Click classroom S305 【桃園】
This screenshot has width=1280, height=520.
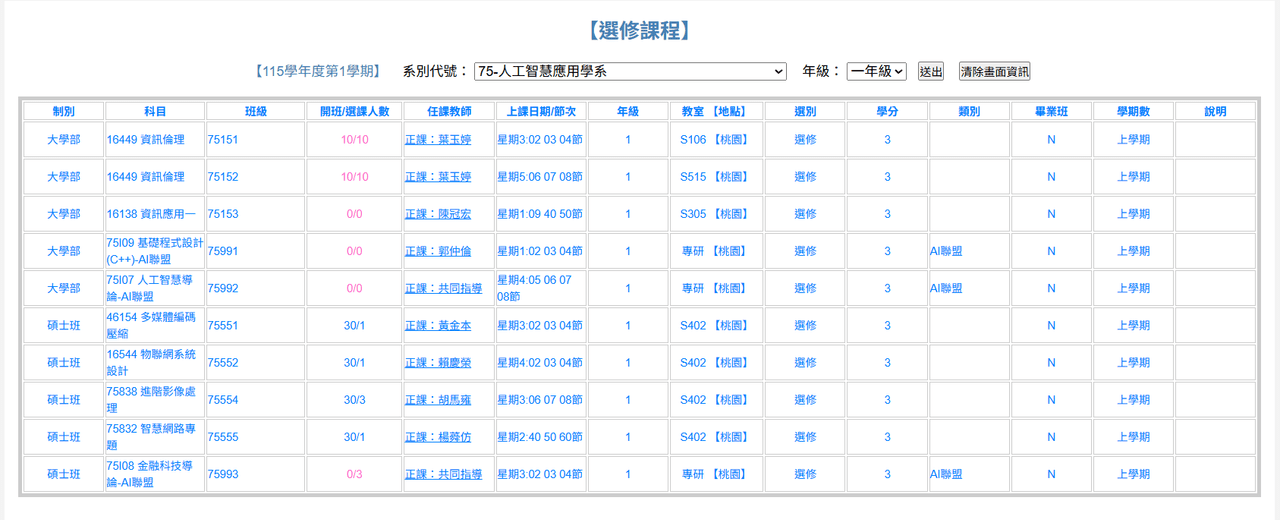click(x=715, y=214)
